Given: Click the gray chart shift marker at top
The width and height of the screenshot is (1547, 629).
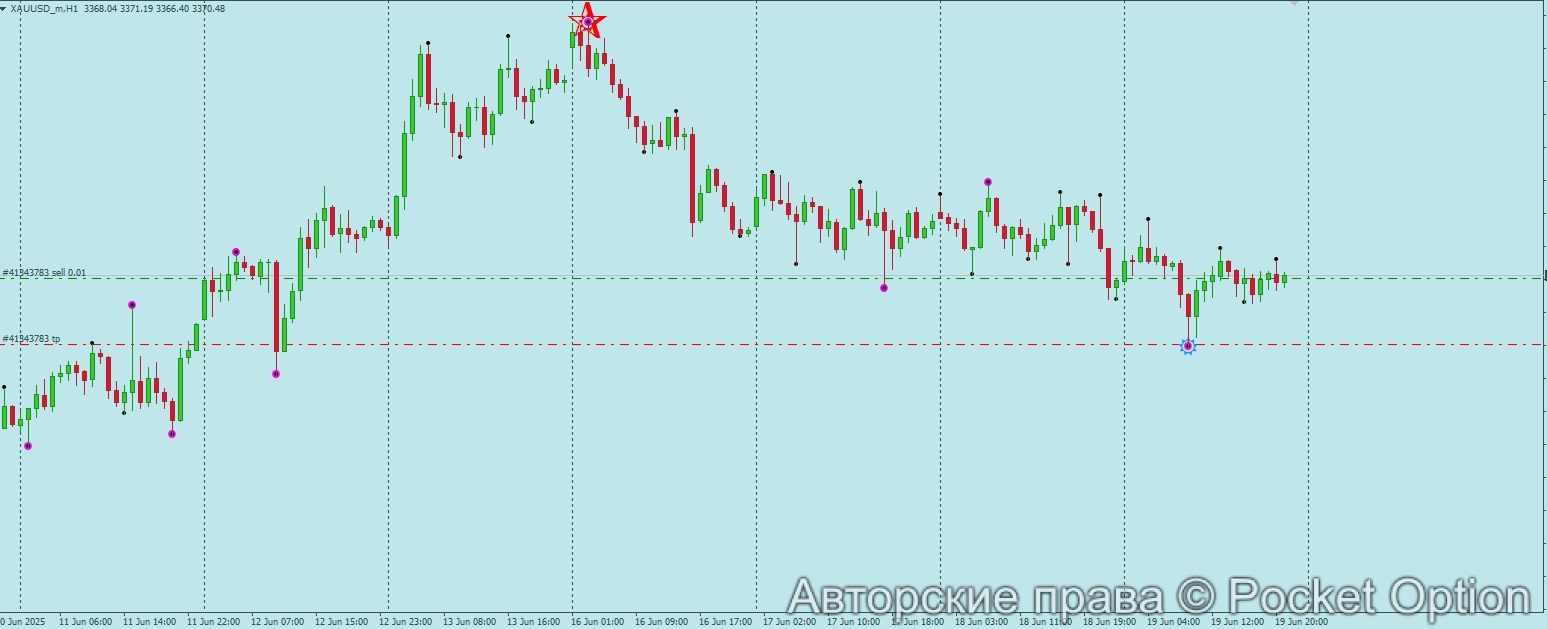Looking at the screenshot, I should pyautogui.click(x=1294, y=3).
